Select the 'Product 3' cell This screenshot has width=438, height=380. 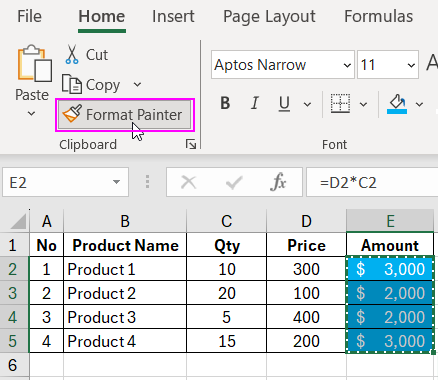coord(125,317)
